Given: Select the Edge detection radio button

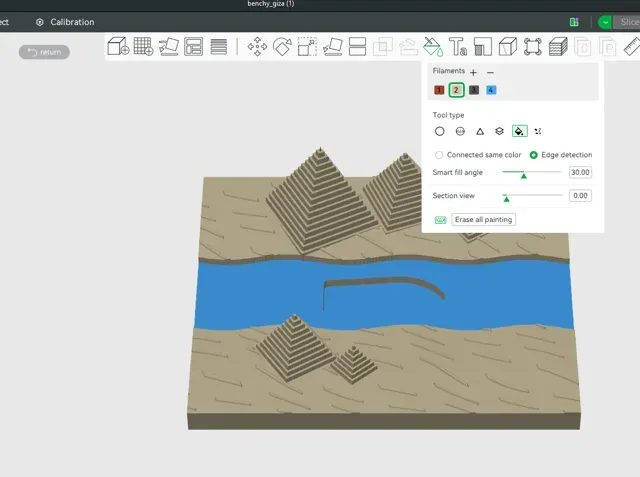Looking at the screenshot, I should click(x=533, y=155).
